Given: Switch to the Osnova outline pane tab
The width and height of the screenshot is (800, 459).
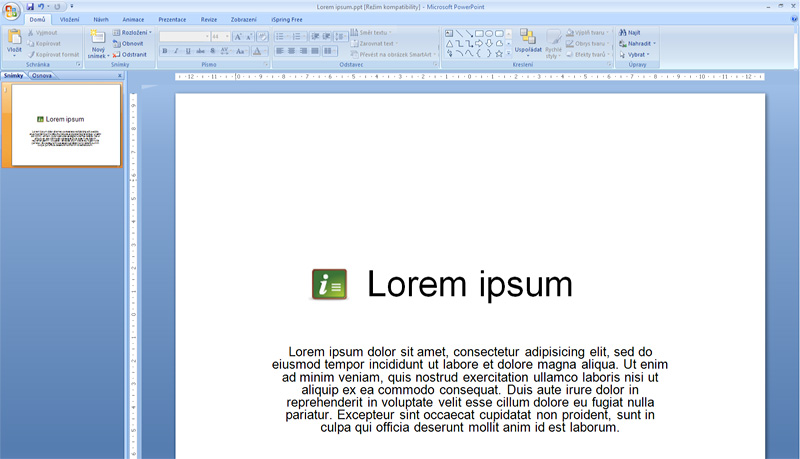Looking at the screenshot, I should pos(41,75).
